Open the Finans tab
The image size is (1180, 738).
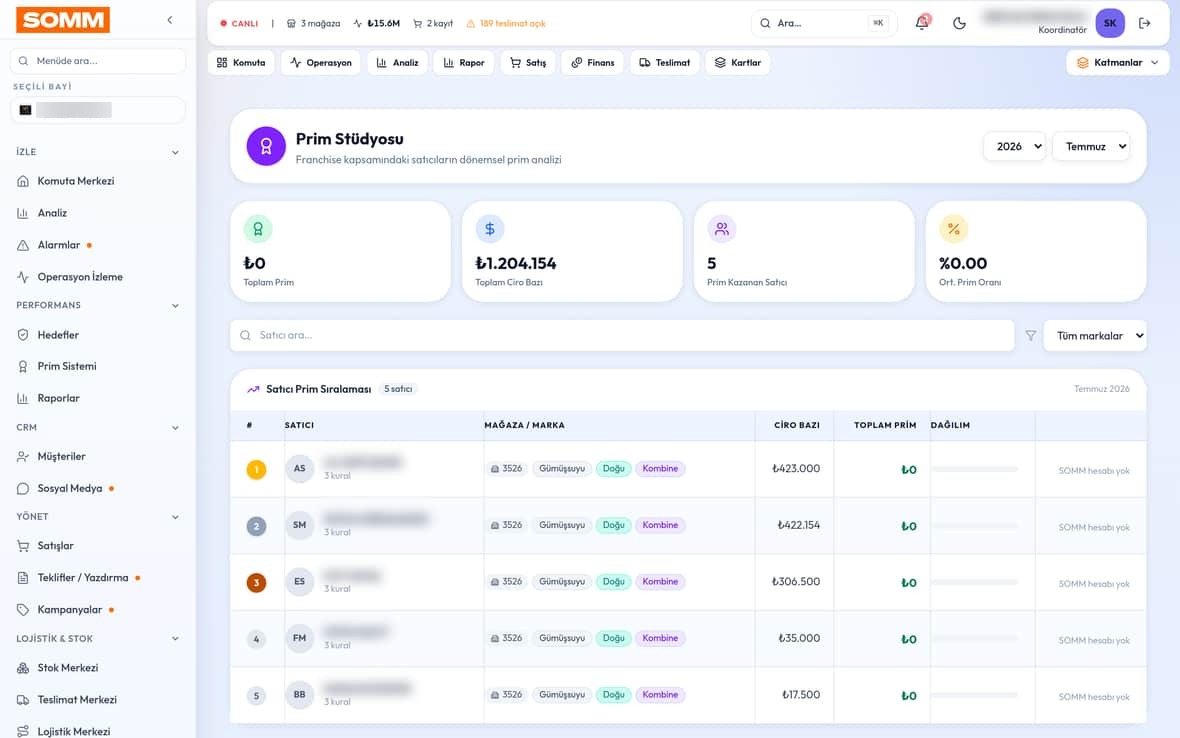(593, 62)
